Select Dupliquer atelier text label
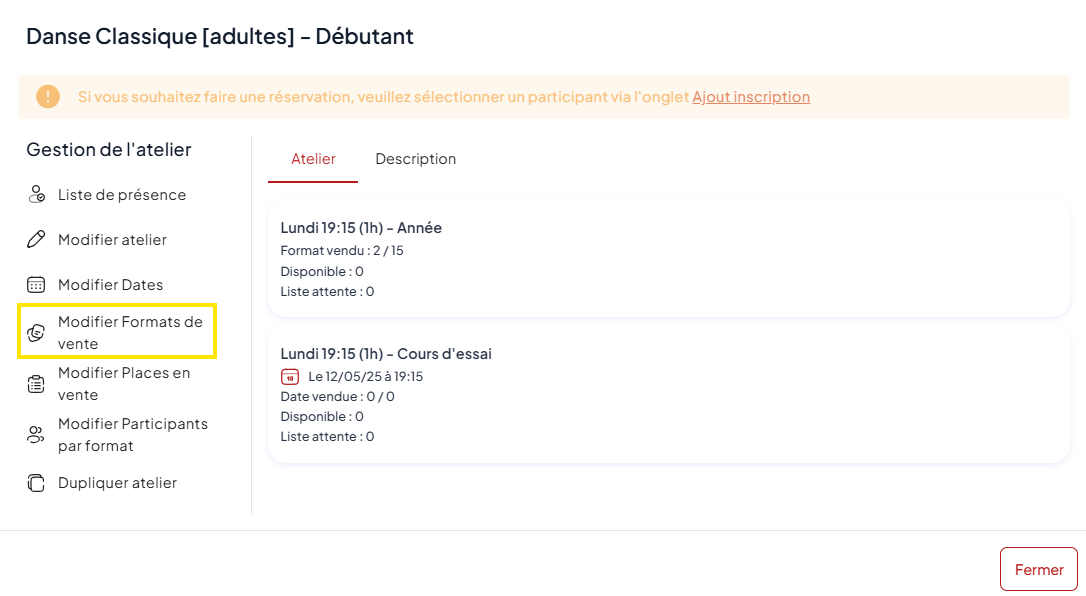Viewport: 1086px width, 596px height. (x=117, y=483)
